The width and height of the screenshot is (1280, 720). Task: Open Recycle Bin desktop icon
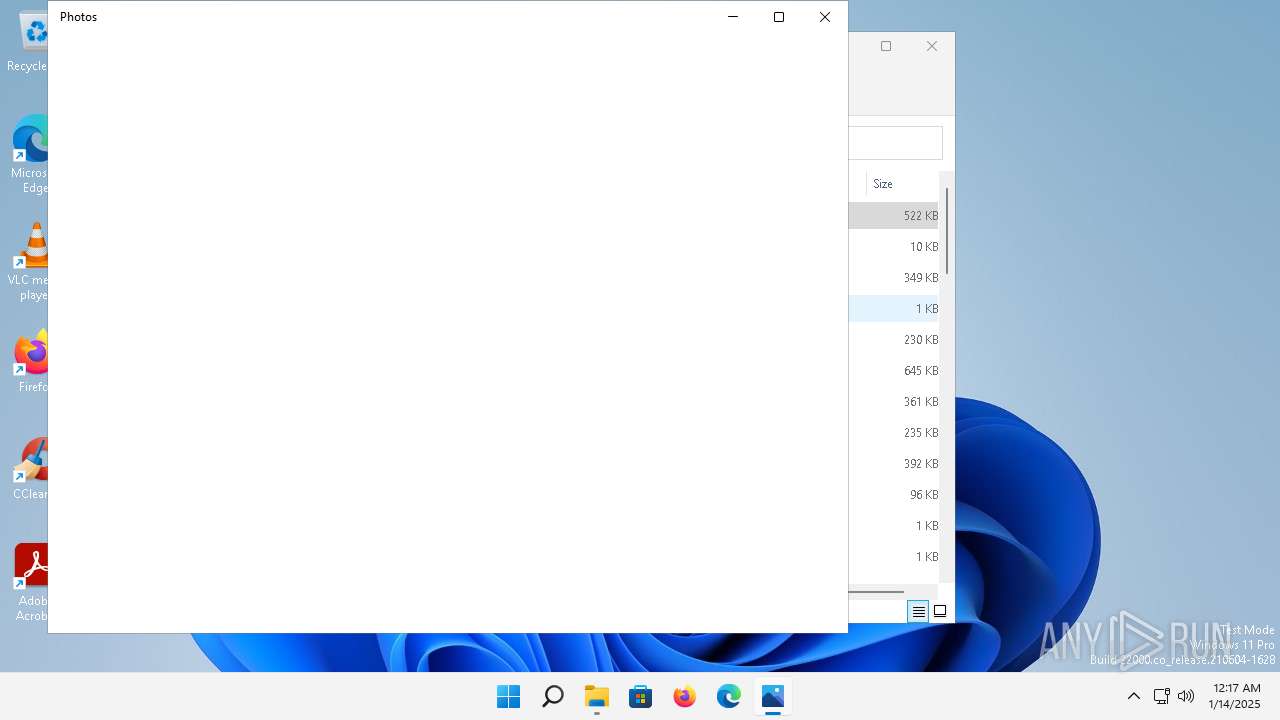(x=28, y=42)
